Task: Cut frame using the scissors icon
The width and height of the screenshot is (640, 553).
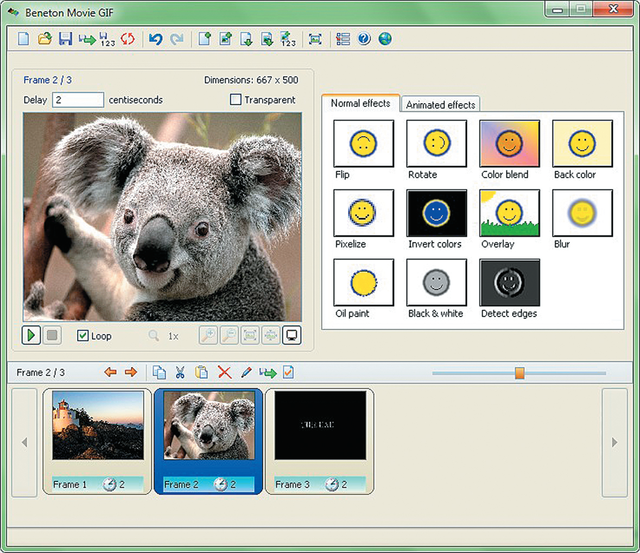Action: tap(180, 372)
